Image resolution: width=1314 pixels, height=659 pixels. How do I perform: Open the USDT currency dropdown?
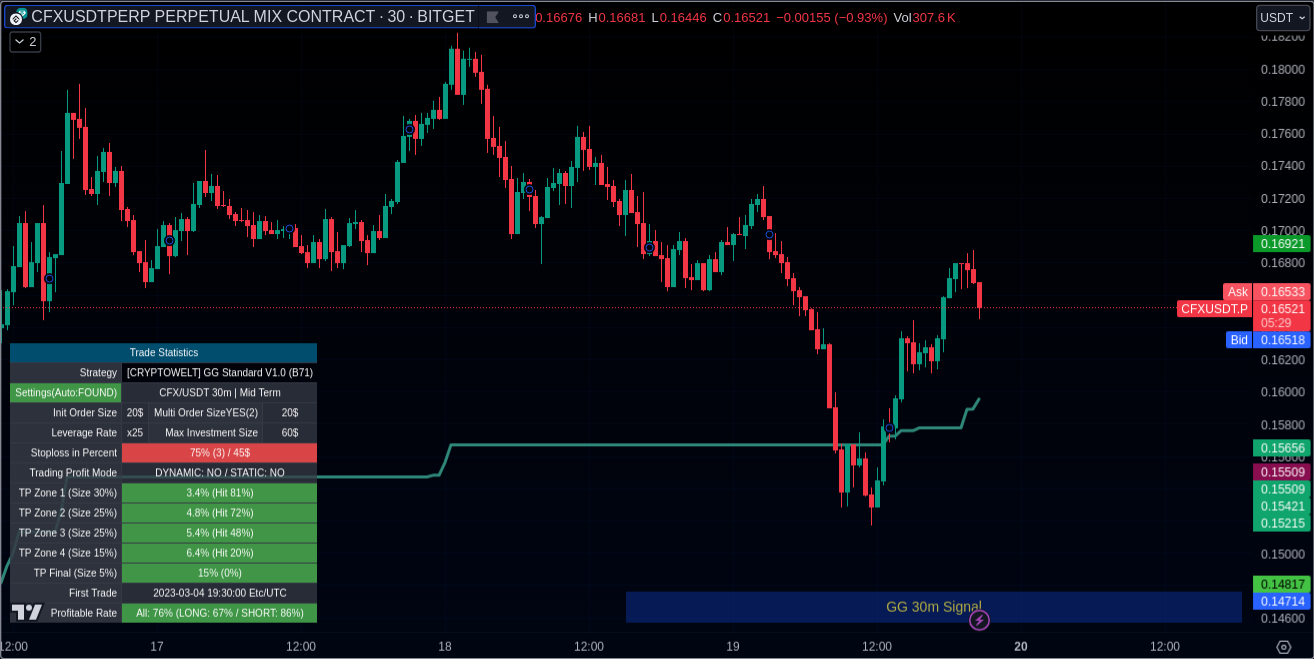1281,17
